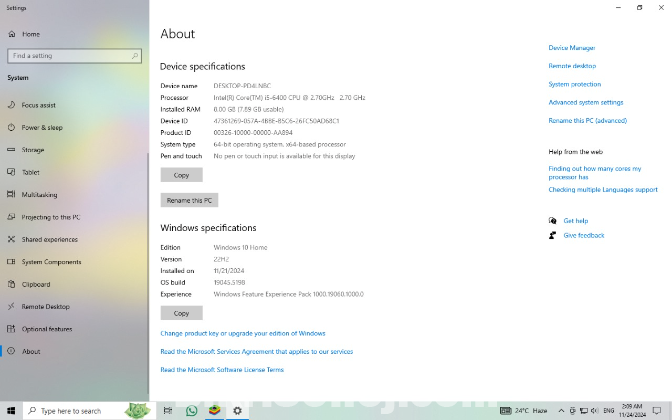Click the Give feedback link
The width and height of the screenshot is (672, 420).
(584, 235)
